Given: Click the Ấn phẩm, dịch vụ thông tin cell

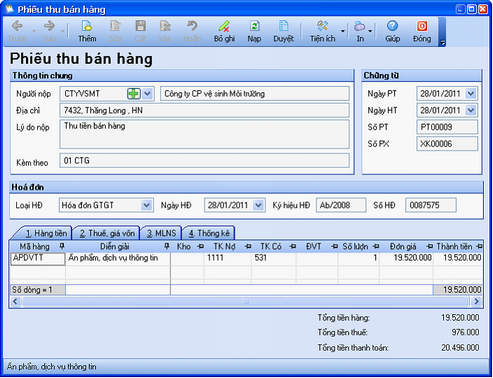Looking at the screenshot, I should (118, 259).
